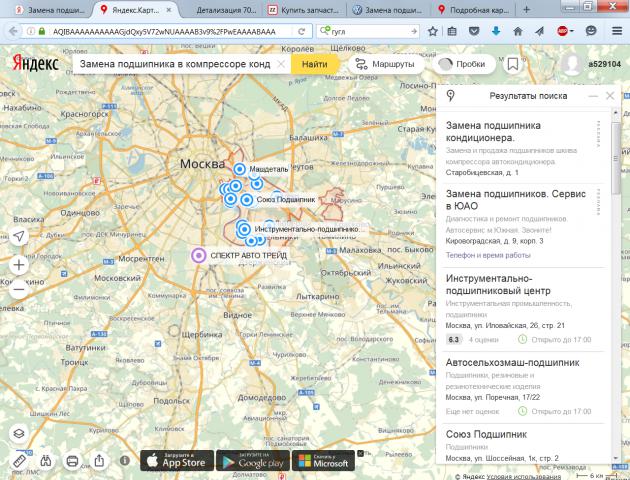
Task: Locate me with the geolocation arrow
Action: pyautogui.click(x=19, y=236)
